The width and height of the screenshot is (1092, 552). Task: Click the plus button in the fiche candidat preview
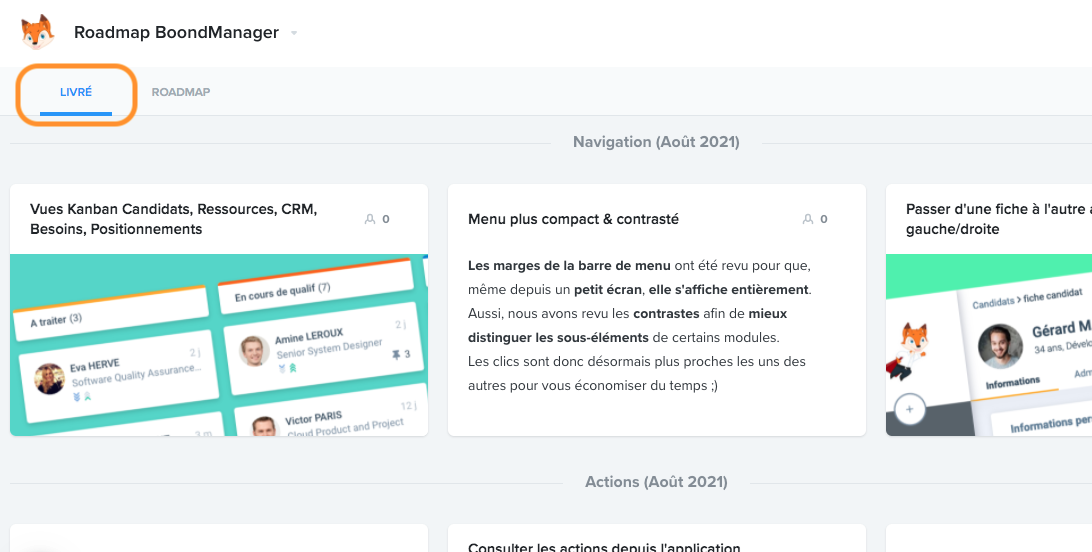pos(909,409)
